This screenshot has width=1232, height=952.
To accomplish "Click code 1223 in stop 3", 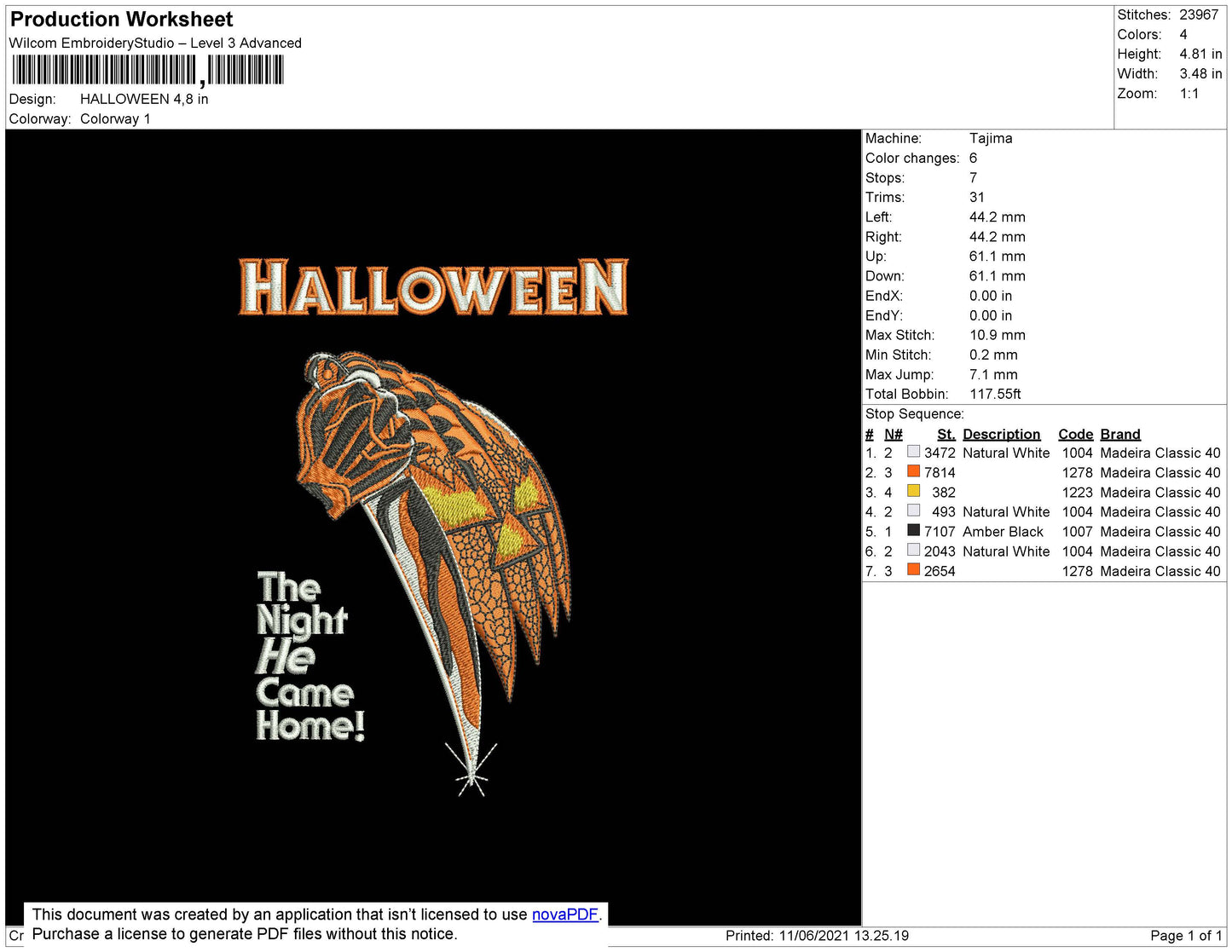I will [1077, 492].
